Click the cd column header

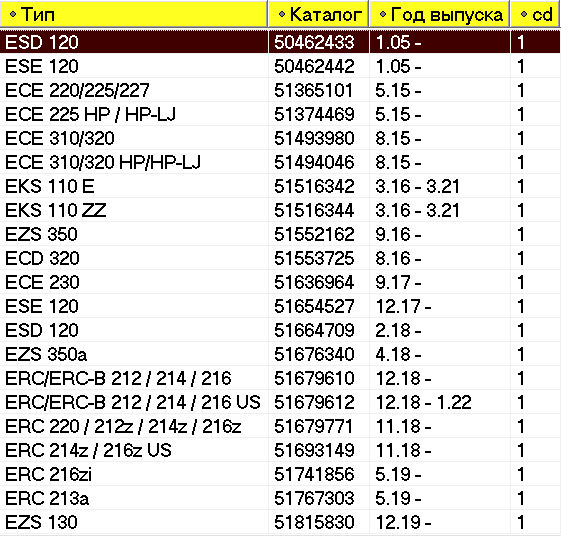(x=535, y=14)
